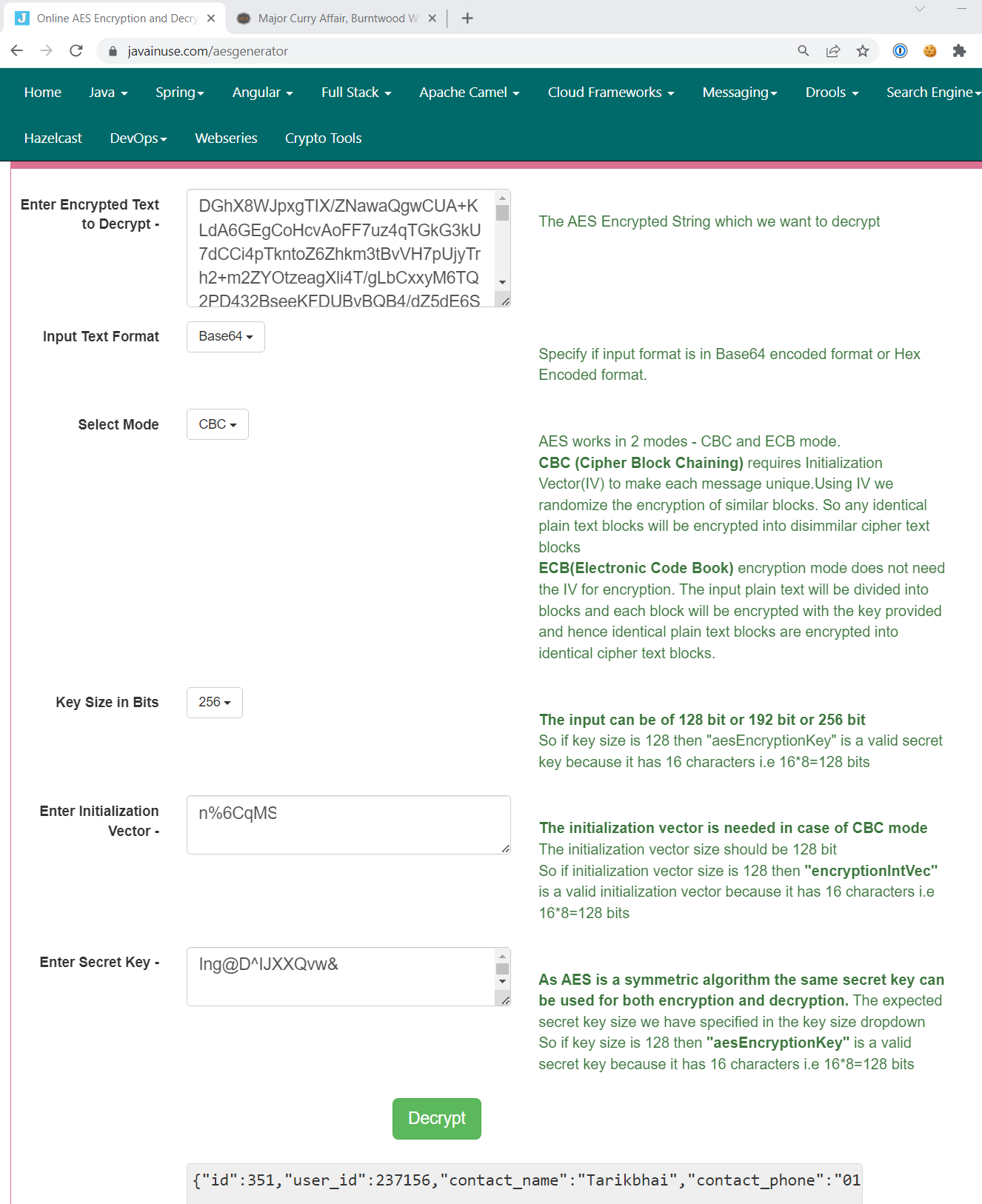
Task: Expand the CBC mode dropdown
Action: point(217,424)
